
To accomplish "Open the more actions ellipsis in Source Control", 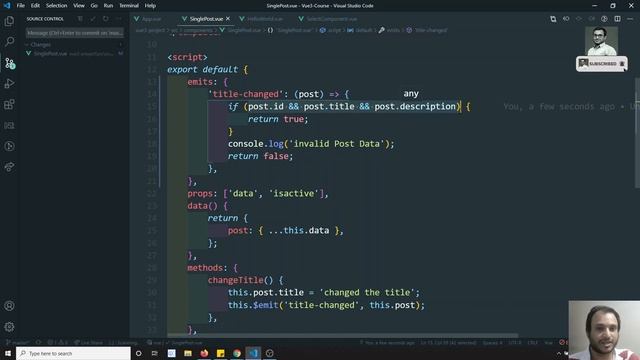I will pos(118,19).
